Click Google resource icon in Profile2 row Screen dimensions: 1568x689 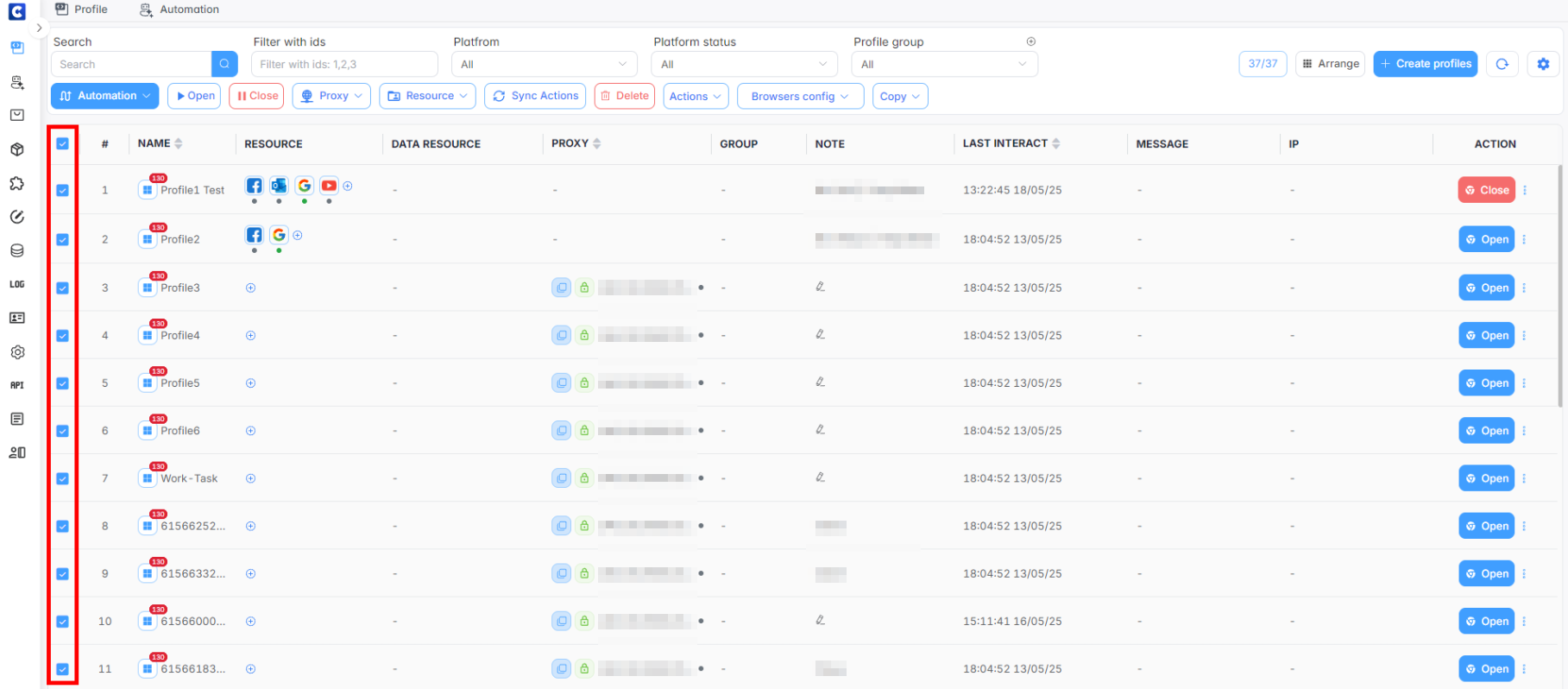tap(279, 235)
